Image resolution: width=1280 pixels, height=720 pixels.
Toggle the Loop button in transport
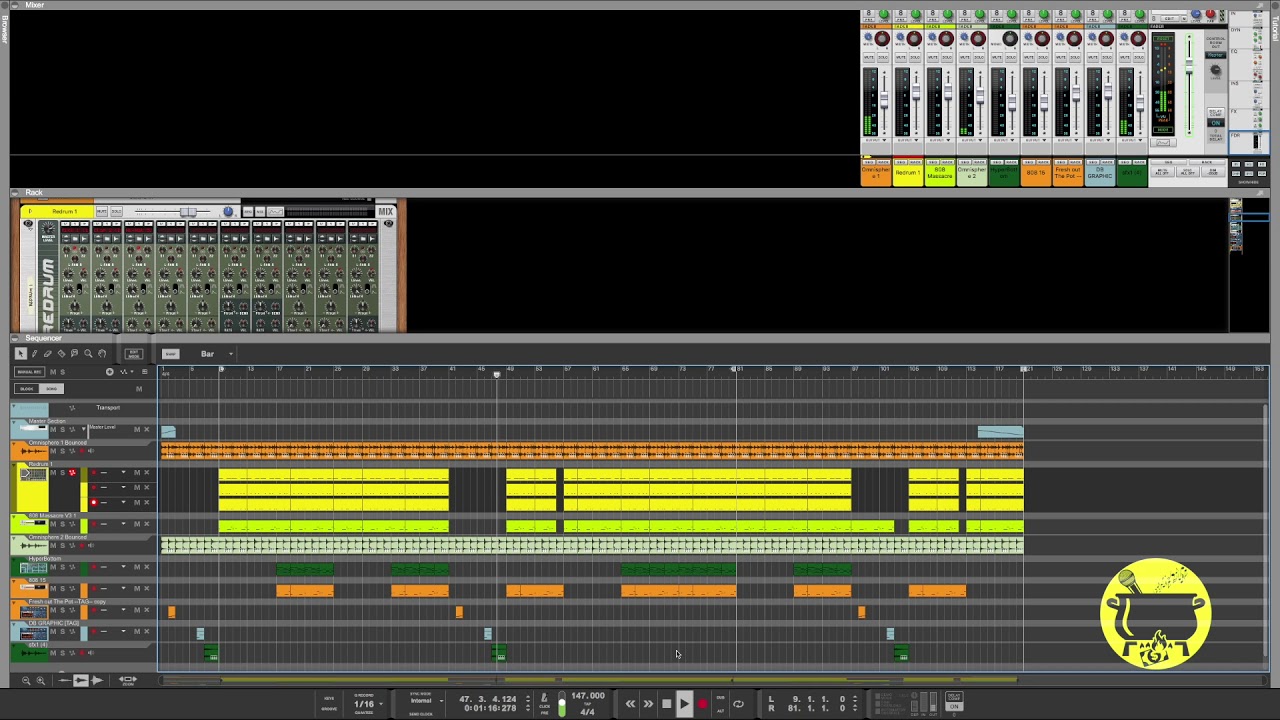(x=738, y=704)
